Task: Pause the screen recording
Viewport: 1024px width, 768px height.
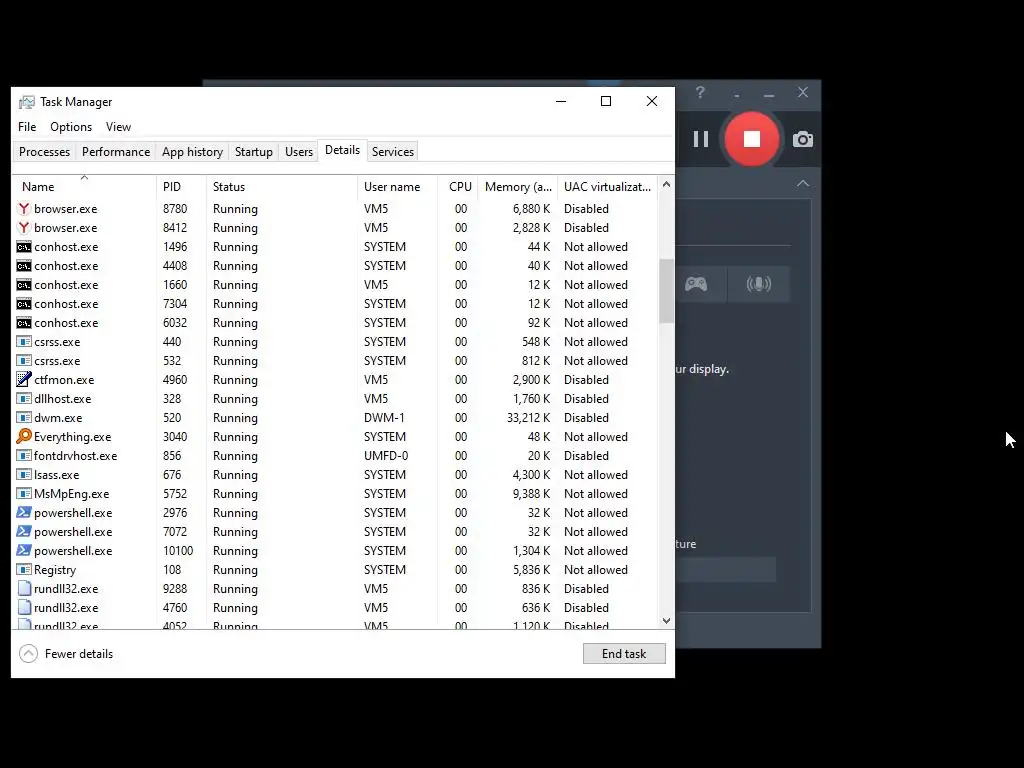Action: (x=701, y=139)
